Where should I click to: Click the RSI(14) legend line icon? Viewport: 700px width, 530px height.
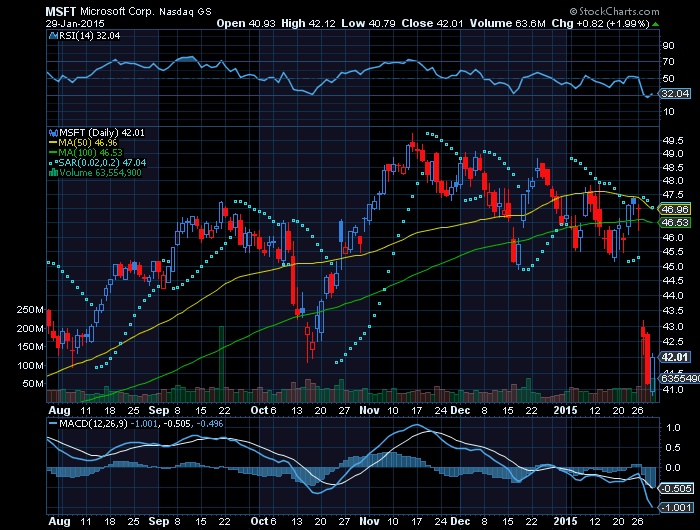click(53, 36)
